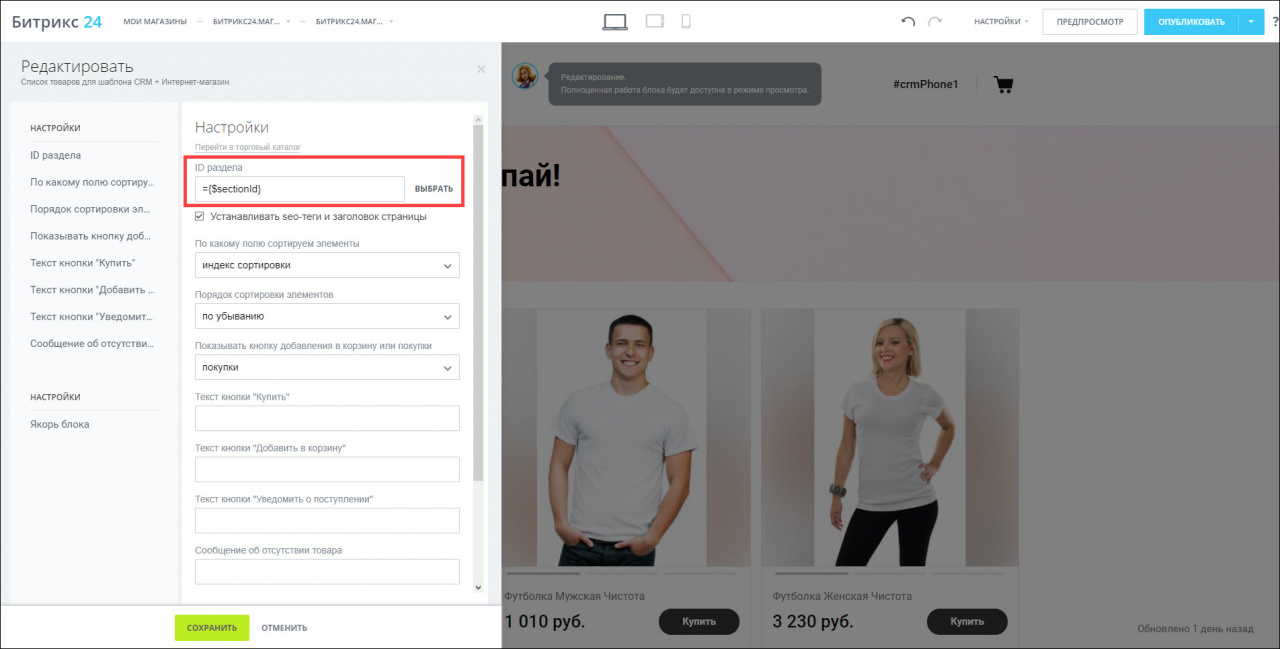Click men's T-shirt product image
Screen dimensions: 1280x649
coord(621,437)
